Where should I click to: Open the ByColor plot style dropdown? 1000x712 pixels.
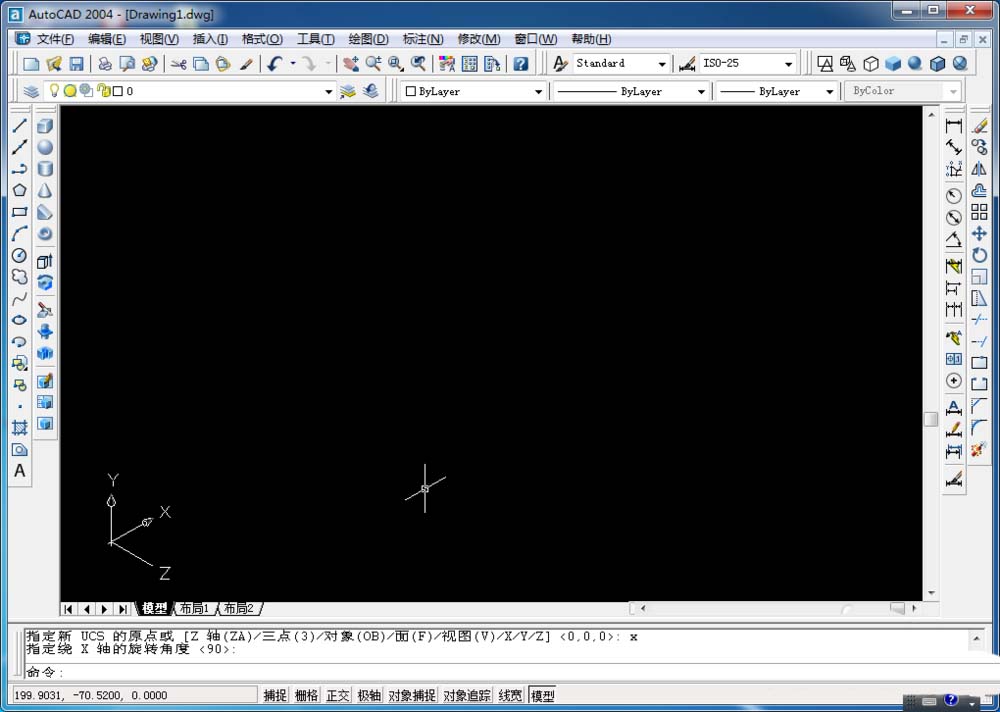(953, 91)
